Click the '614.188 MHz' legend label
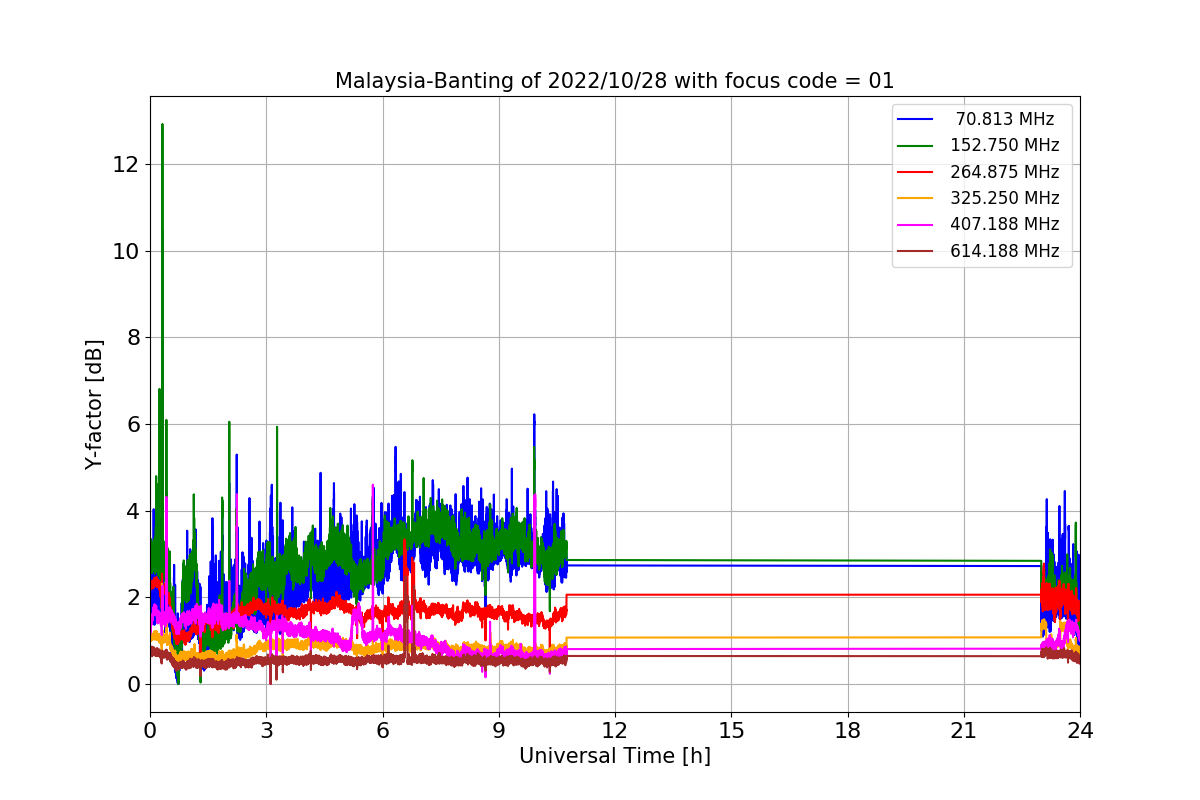This screenshot has height=800, width=1200. pos(1005,251)
